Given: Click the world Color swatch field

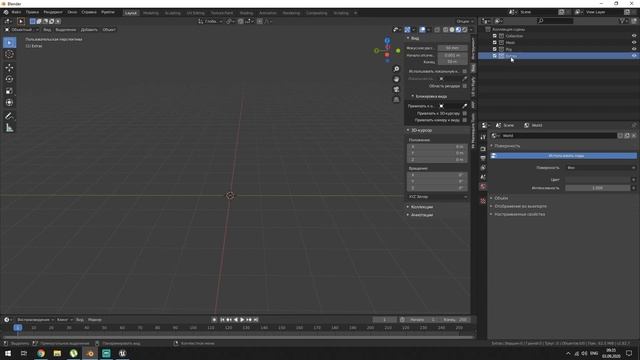Looking at the screenshot, I should pyautogui.click(x=598, y=180).
